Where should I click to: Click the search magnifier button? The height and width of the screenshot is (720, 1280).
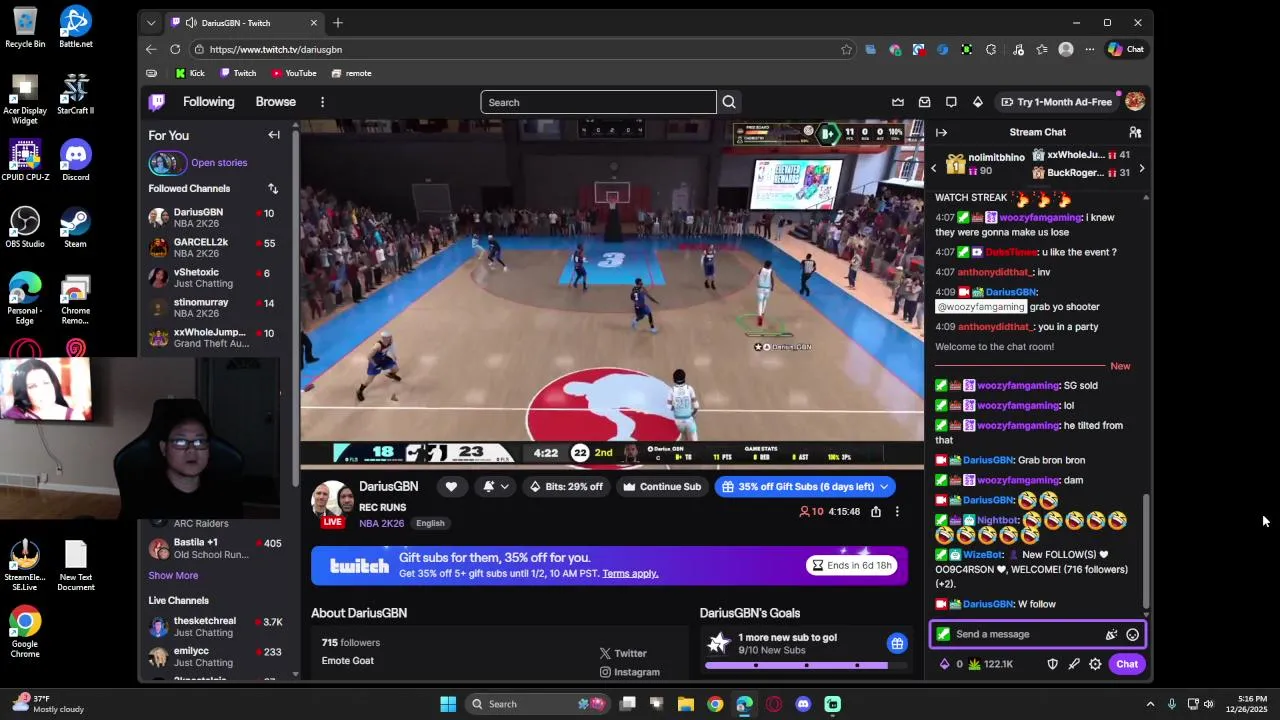[x=729, y=102]
